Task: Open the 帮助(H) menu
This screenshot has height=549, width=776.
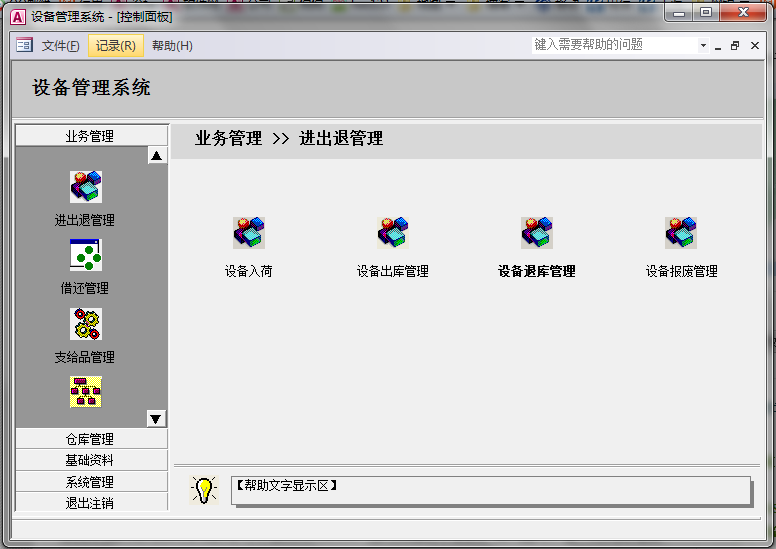Action: (x=172, y=46)
